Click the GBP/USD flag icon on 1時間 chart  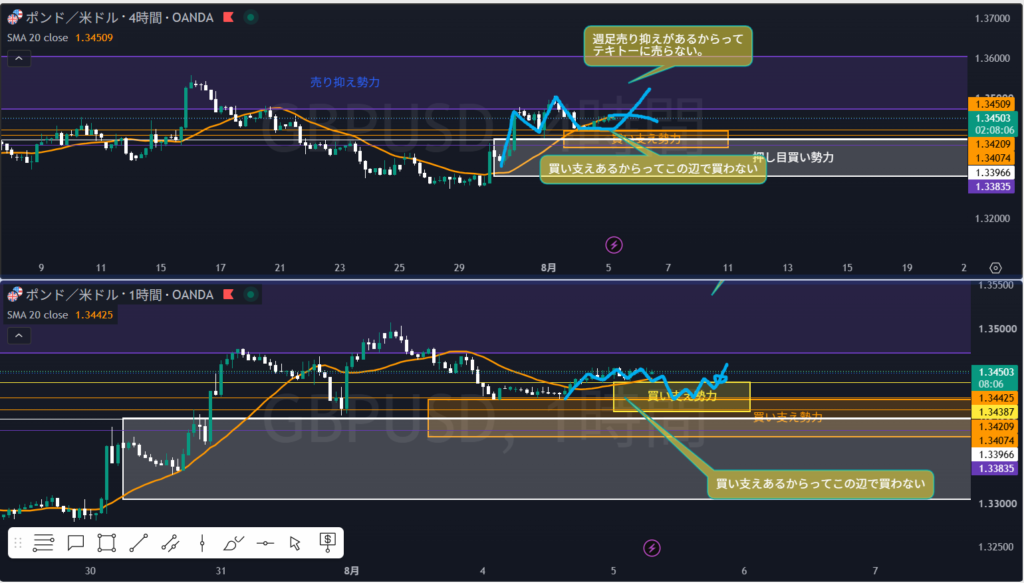point(14,294)
